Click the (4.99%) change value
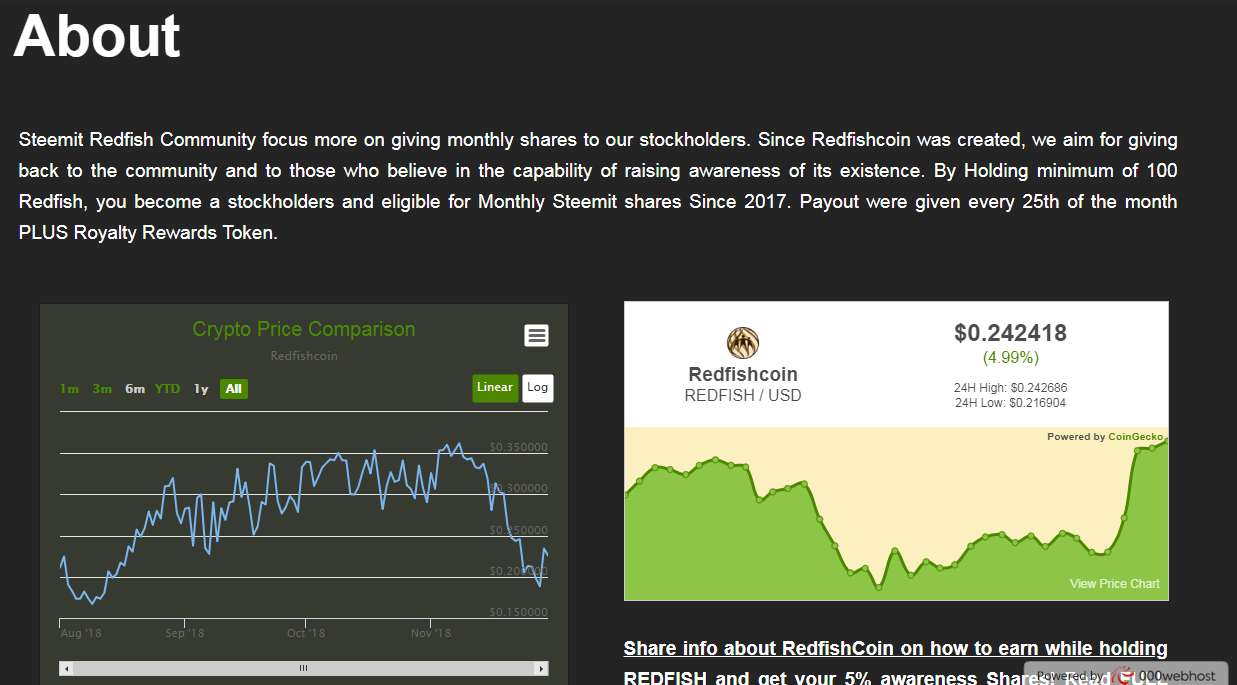1237x685 pixels. click(1011, 358)
